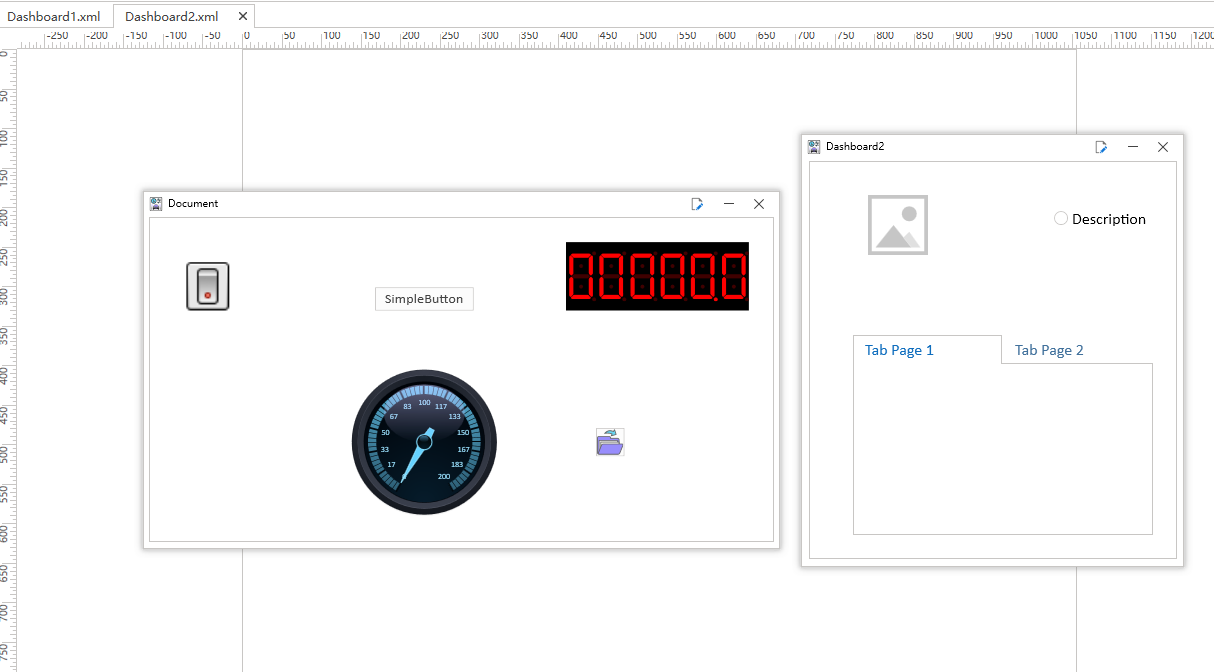Switch to Tab Page 2
1214x672 pixels.
click(x=1049, y=350)
